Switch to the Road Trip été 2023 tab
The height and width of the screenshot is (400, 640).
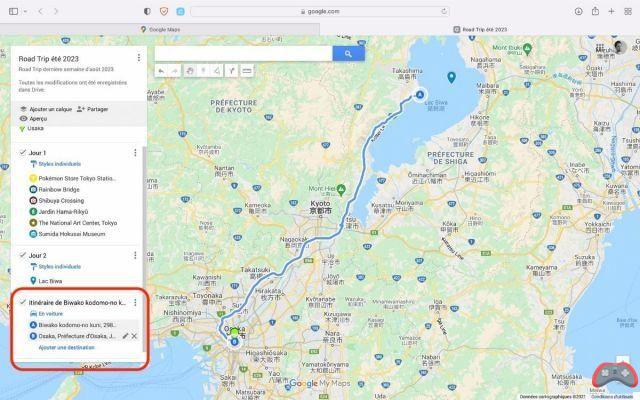pos(480,29)
